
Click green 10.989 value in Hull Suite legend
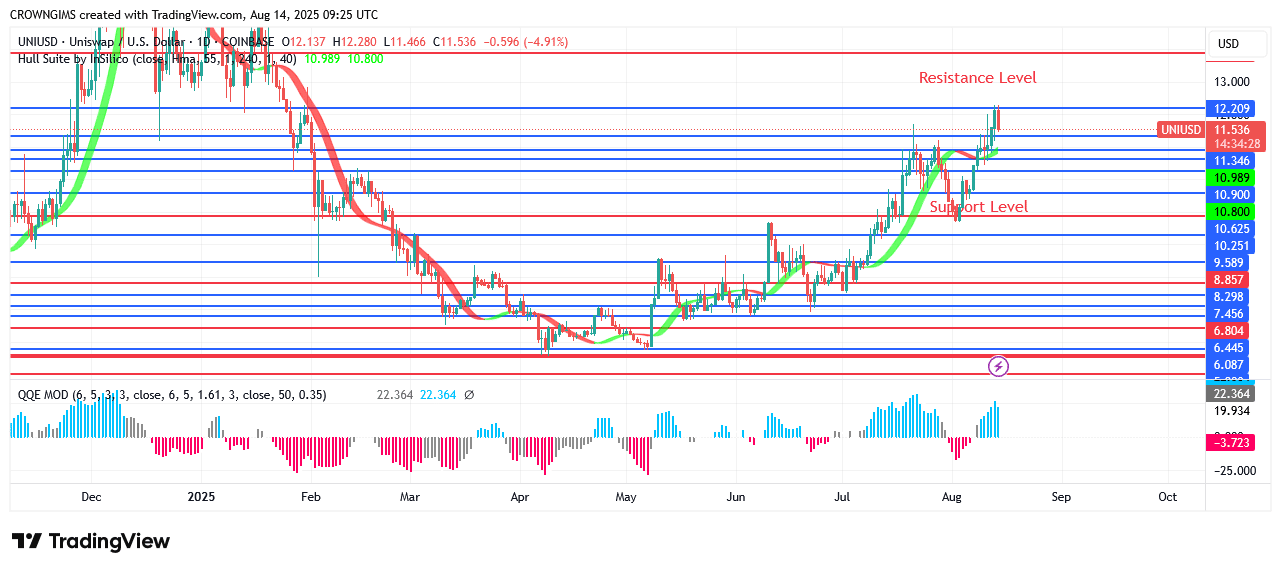322,59
